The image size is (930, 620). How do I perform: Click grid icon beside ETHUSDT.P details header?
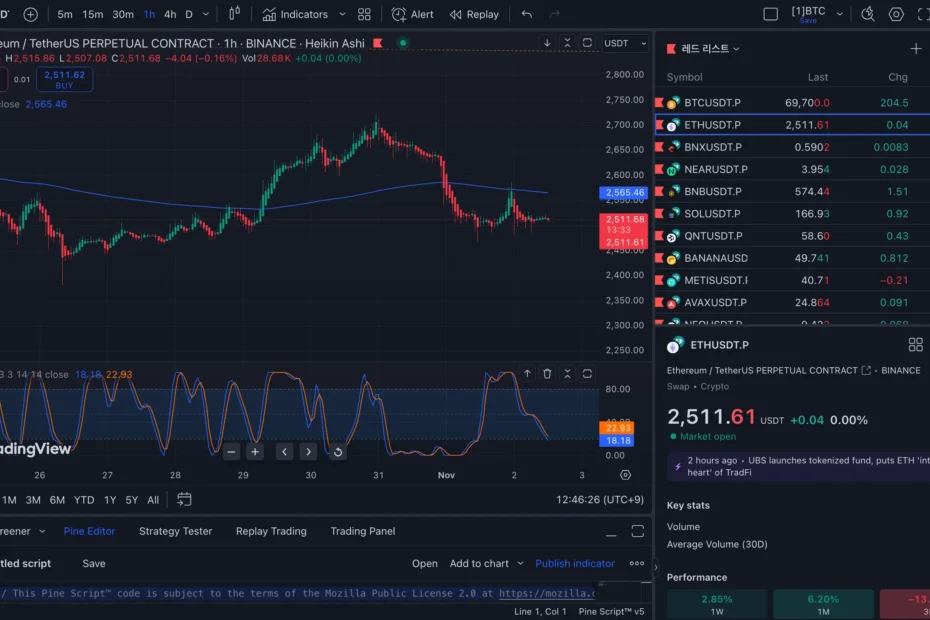tap(916, 345)
